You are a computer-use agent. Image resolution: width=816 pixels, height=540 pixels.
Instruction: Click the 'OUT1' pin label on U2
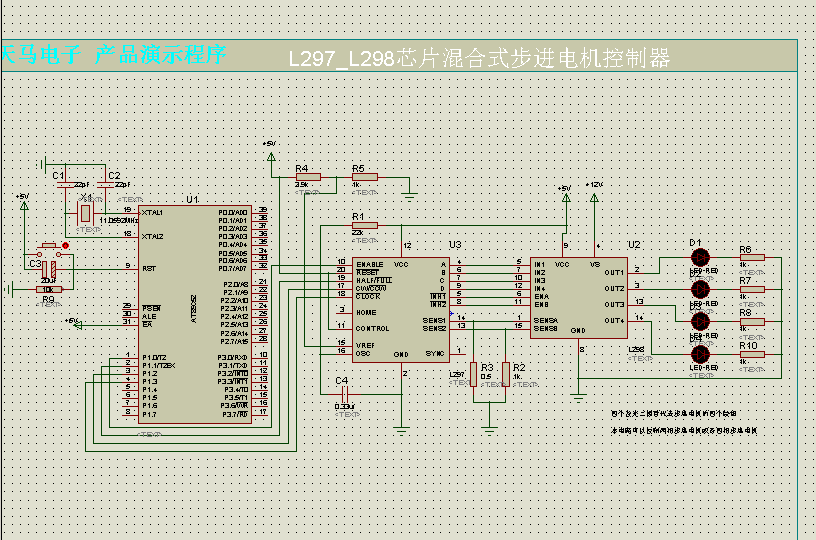click(x=614, y=273)
